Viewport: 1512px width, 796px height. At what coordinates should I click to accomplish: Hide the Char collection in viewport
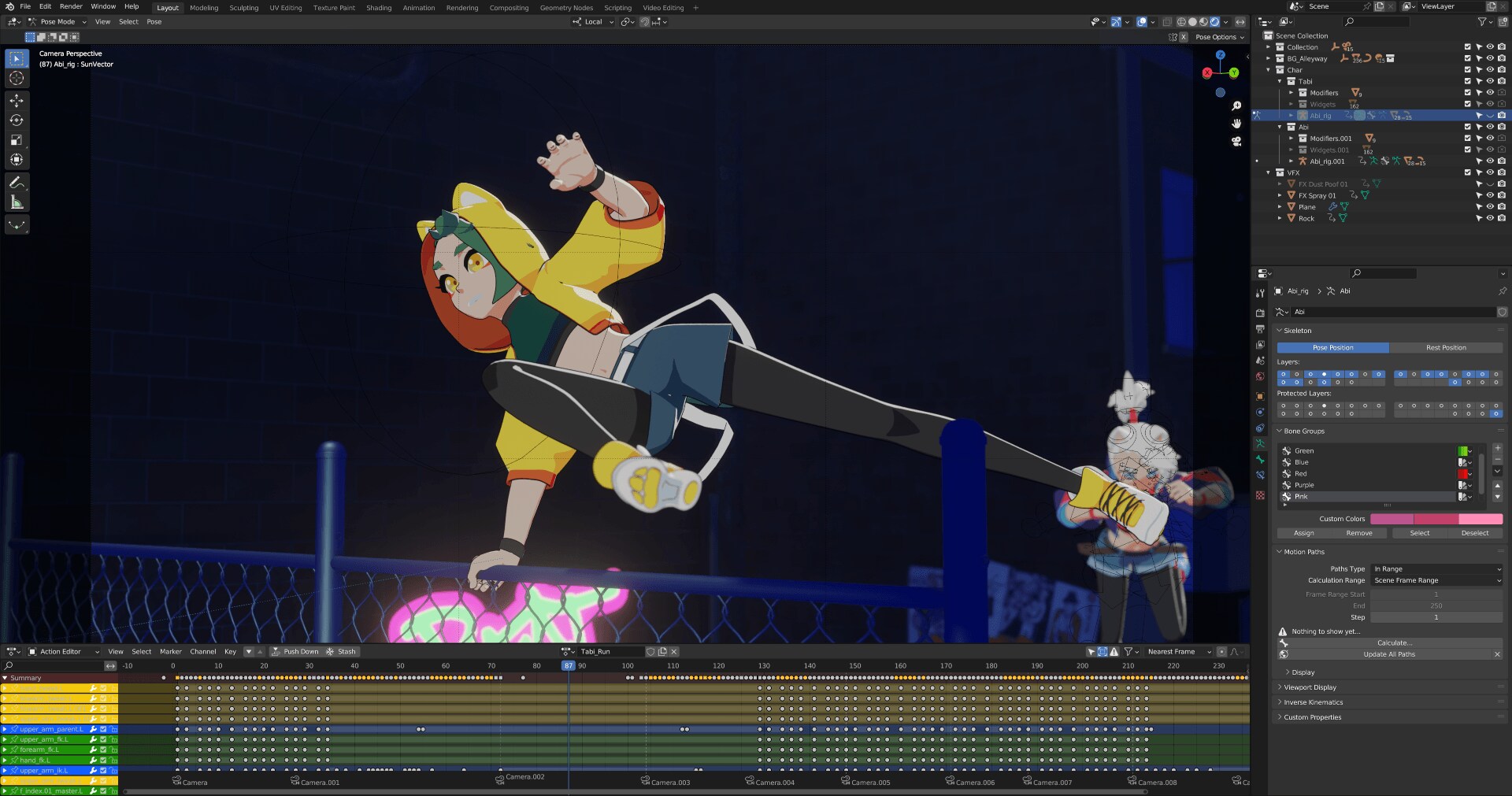pyautogui.click(x=1490, y=69)
